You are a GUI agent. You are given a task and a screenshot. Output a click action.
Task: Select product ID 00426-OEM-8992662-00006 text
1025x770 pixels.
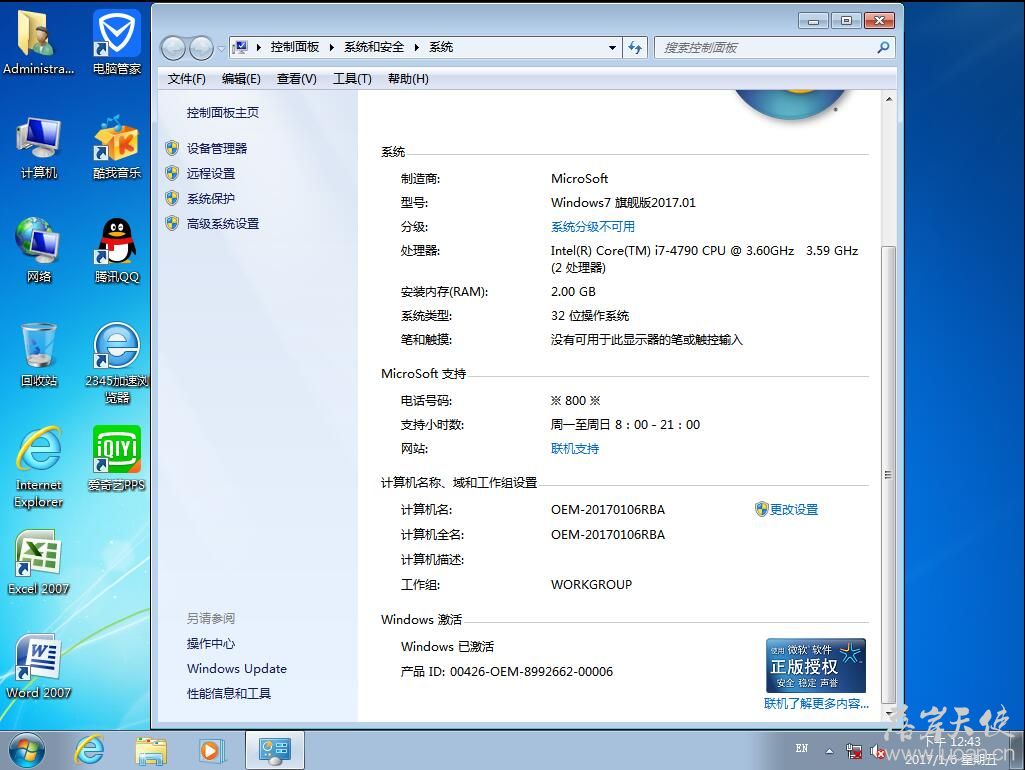(531, 672)
